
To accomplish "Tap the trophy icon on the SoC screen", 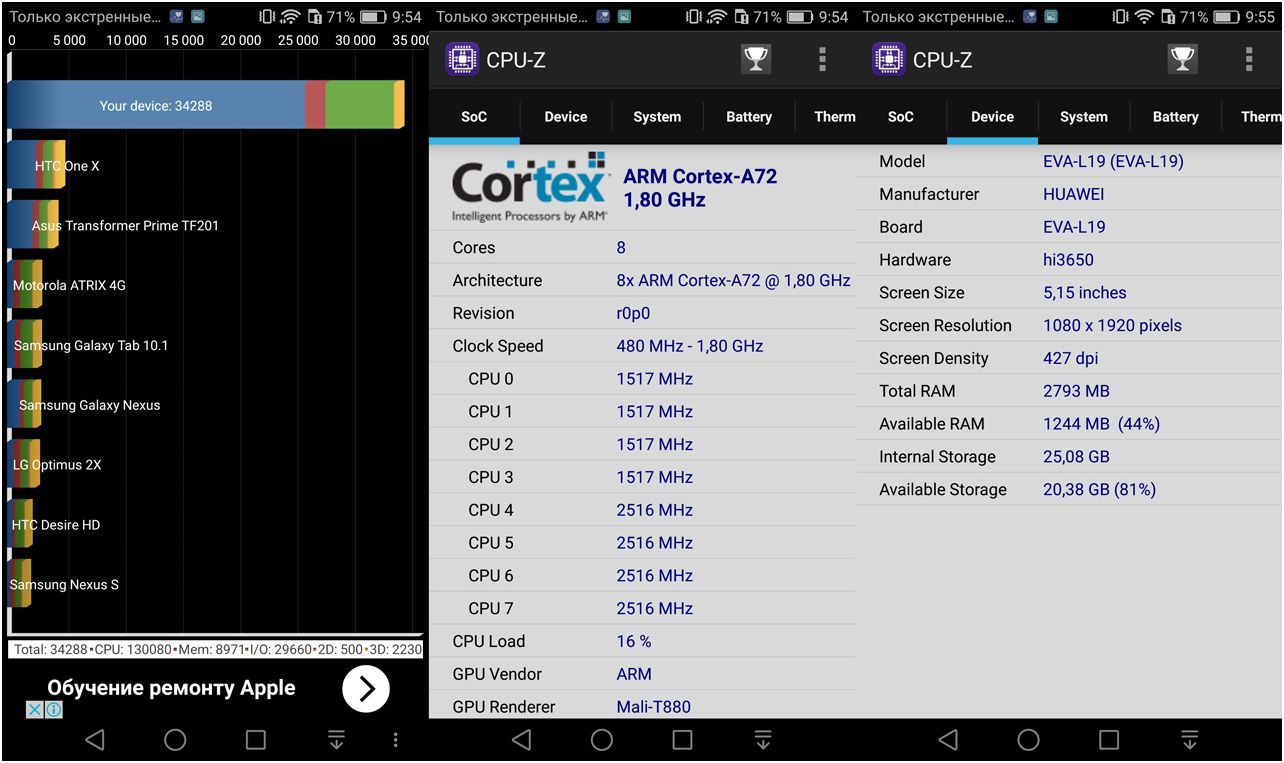I will [756, 60].
